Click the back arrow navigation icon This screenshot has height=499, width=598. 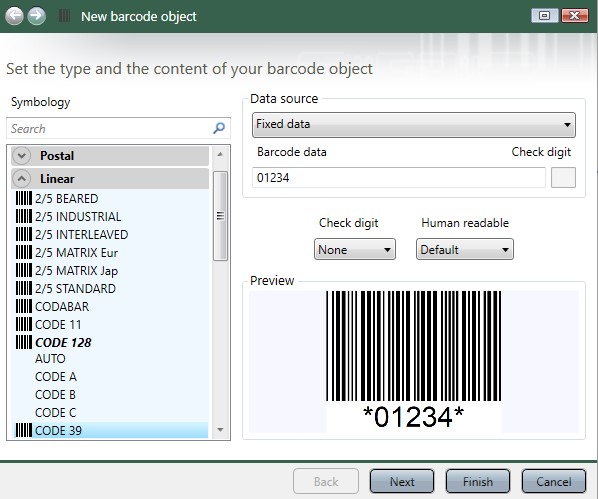tap(14, 16)
